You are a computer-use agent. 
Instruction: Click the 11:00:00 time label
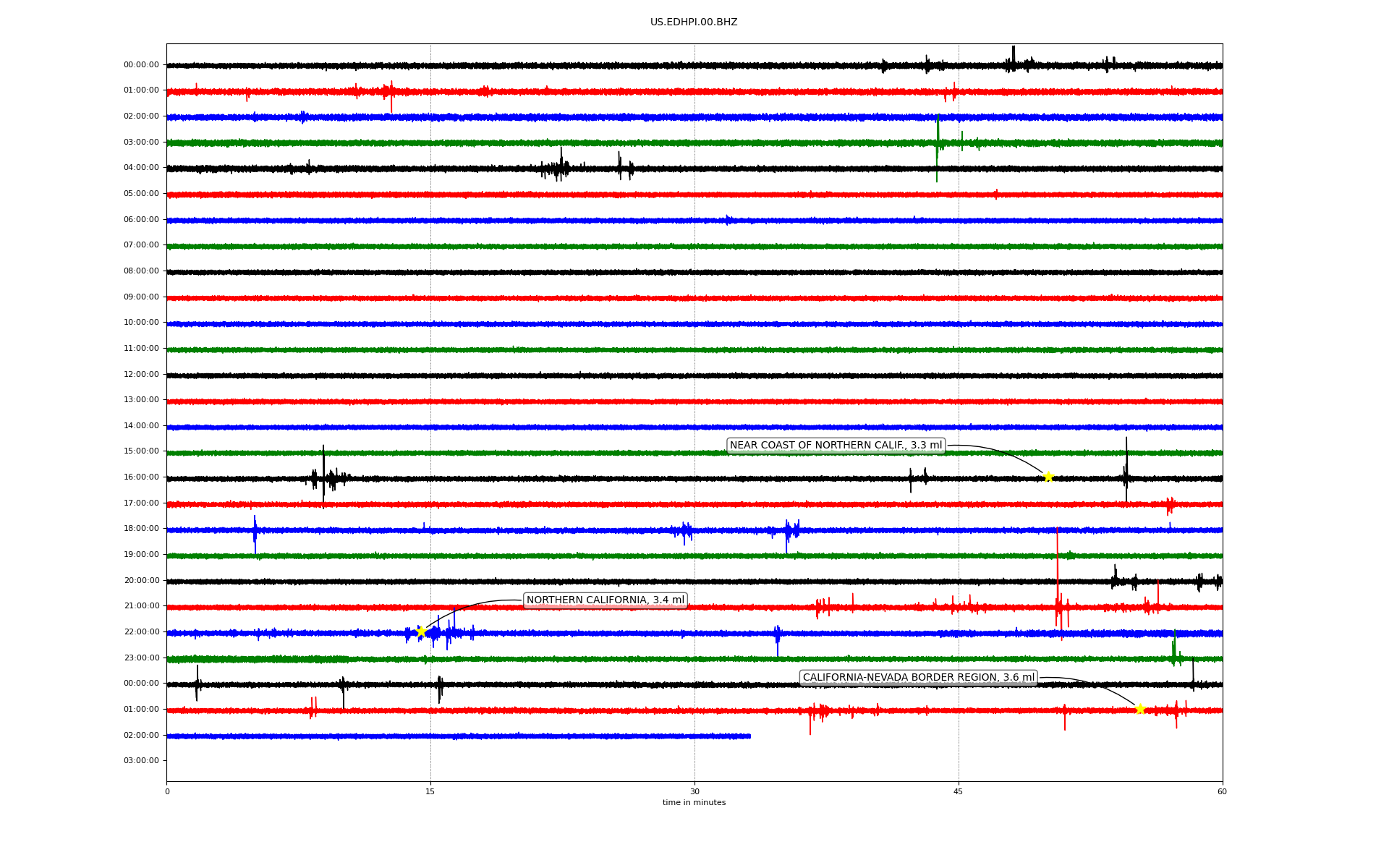141,349
